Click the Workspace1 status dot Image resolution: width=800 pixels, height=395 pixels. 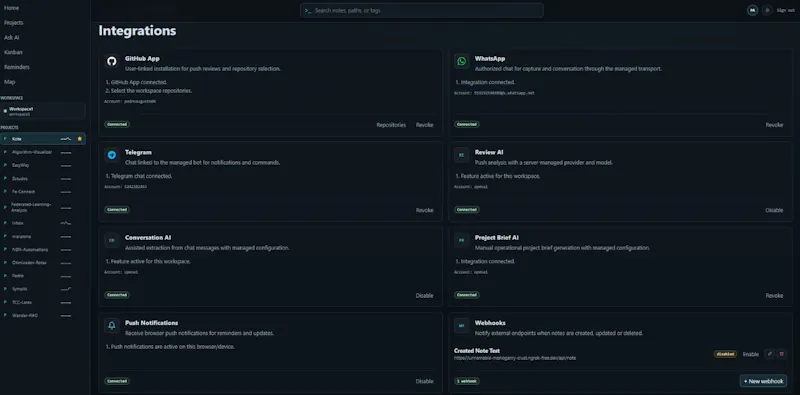(x=5, y=111)
